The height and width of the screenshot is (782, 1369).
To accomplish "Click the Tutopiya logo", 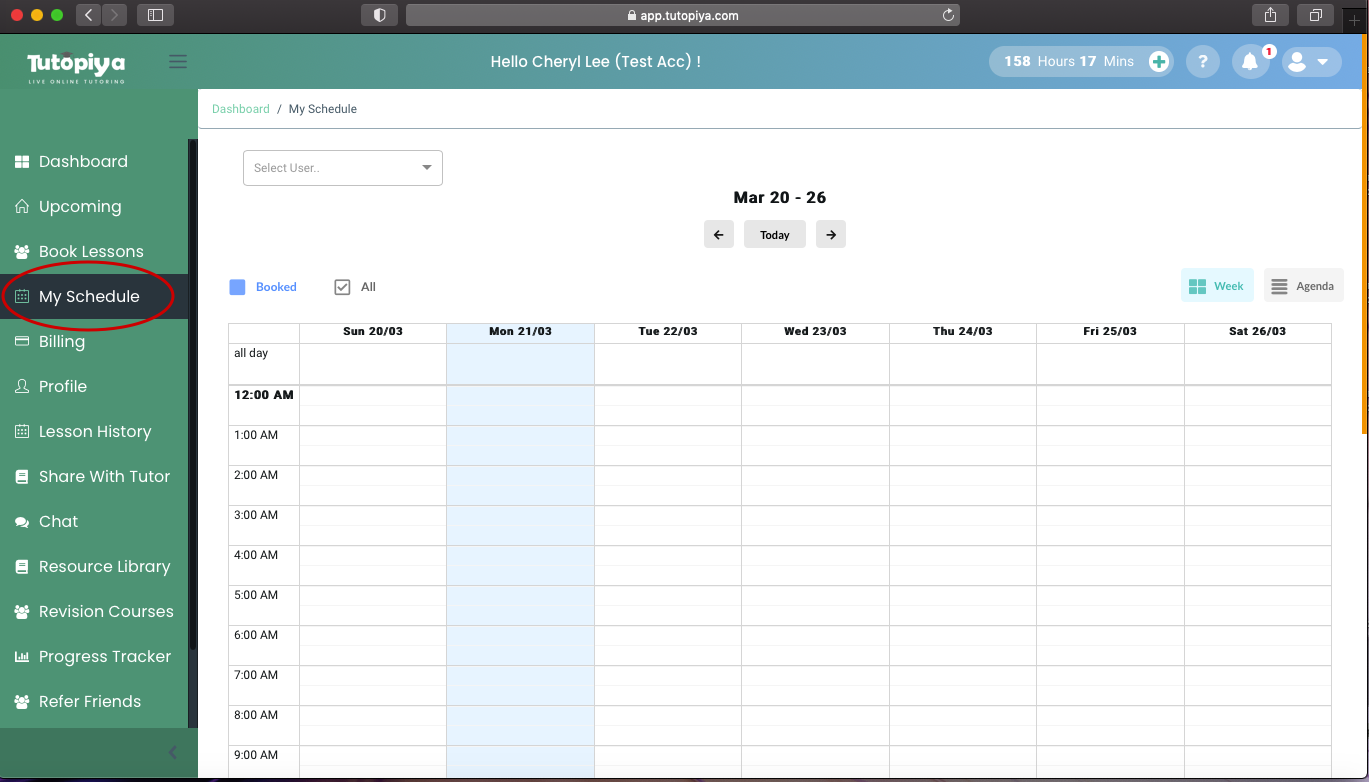I will 76,66.
